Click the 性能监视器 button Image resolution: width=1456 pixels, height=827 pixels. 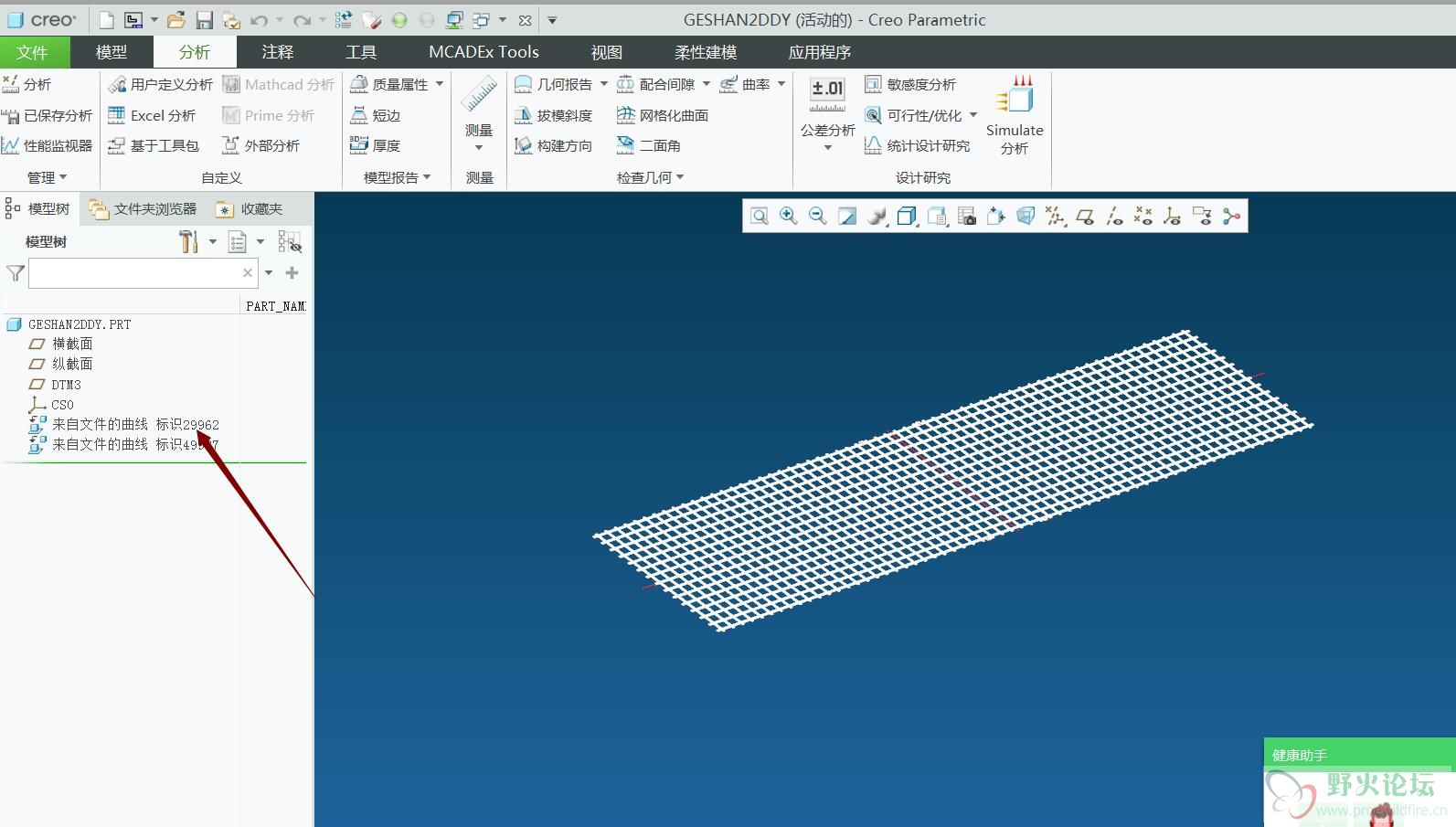coord(47,145)
